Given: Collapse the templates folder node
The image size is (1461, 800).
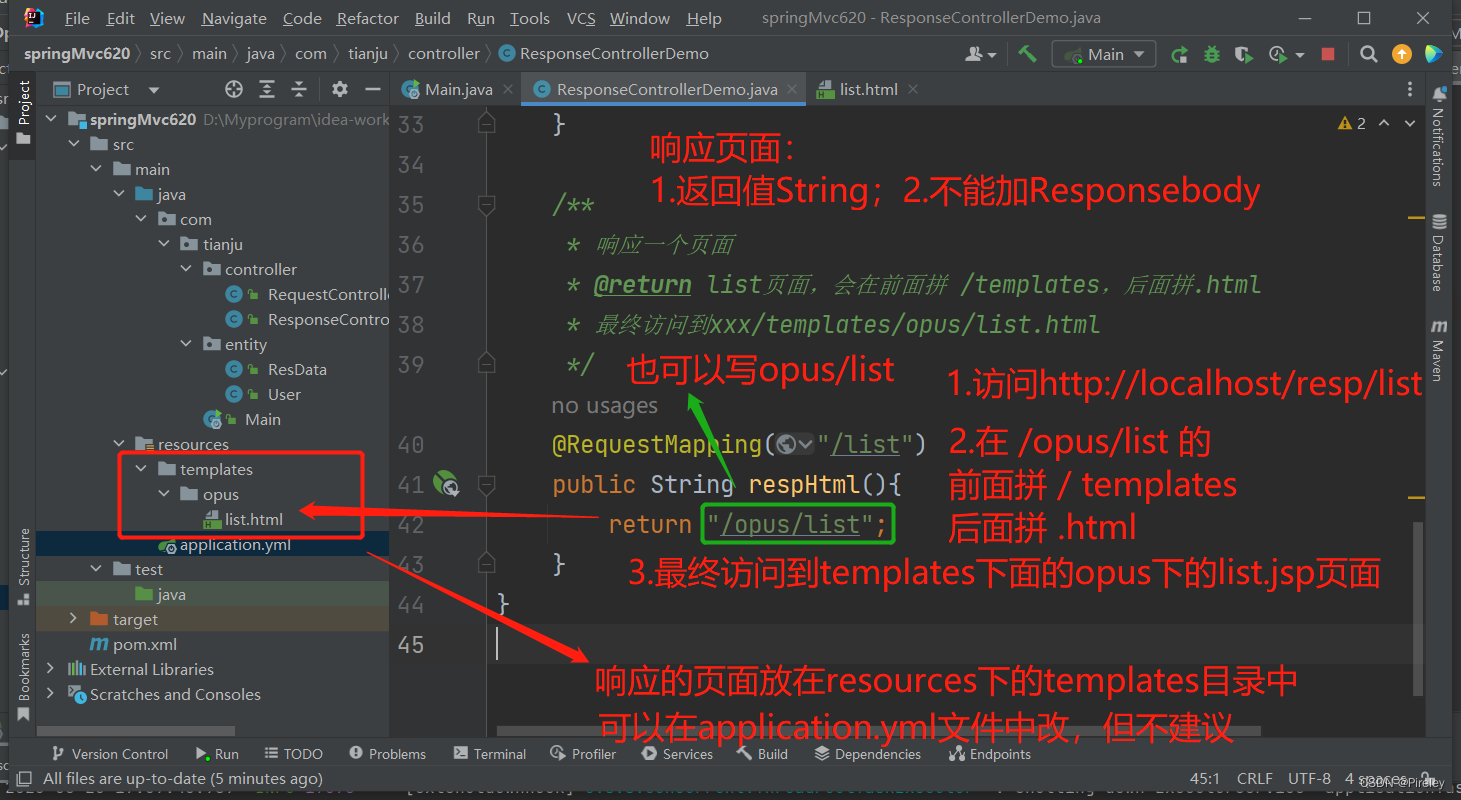Looking at the screenshot, I should (142, 469).
